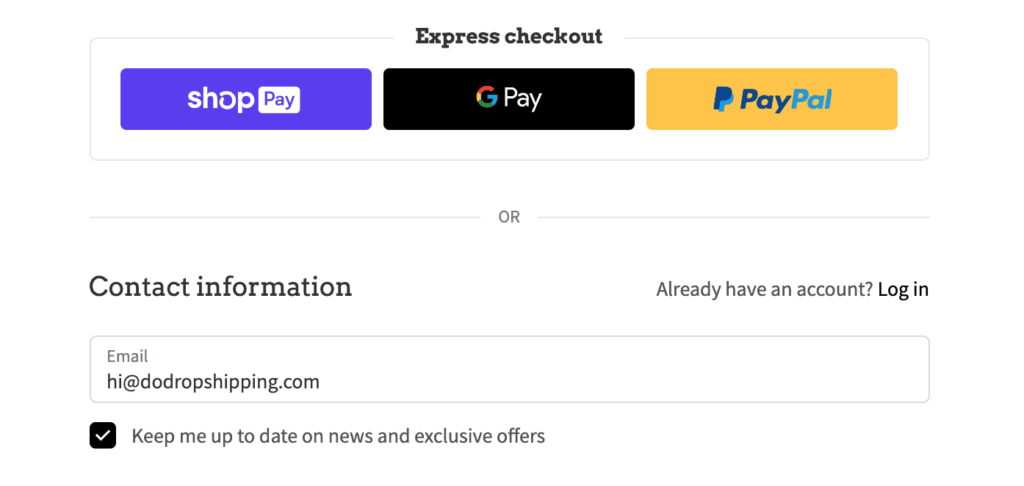Click the multicolor Google G logo
This screenshot has height=486, width=1024.
point(487,97)
